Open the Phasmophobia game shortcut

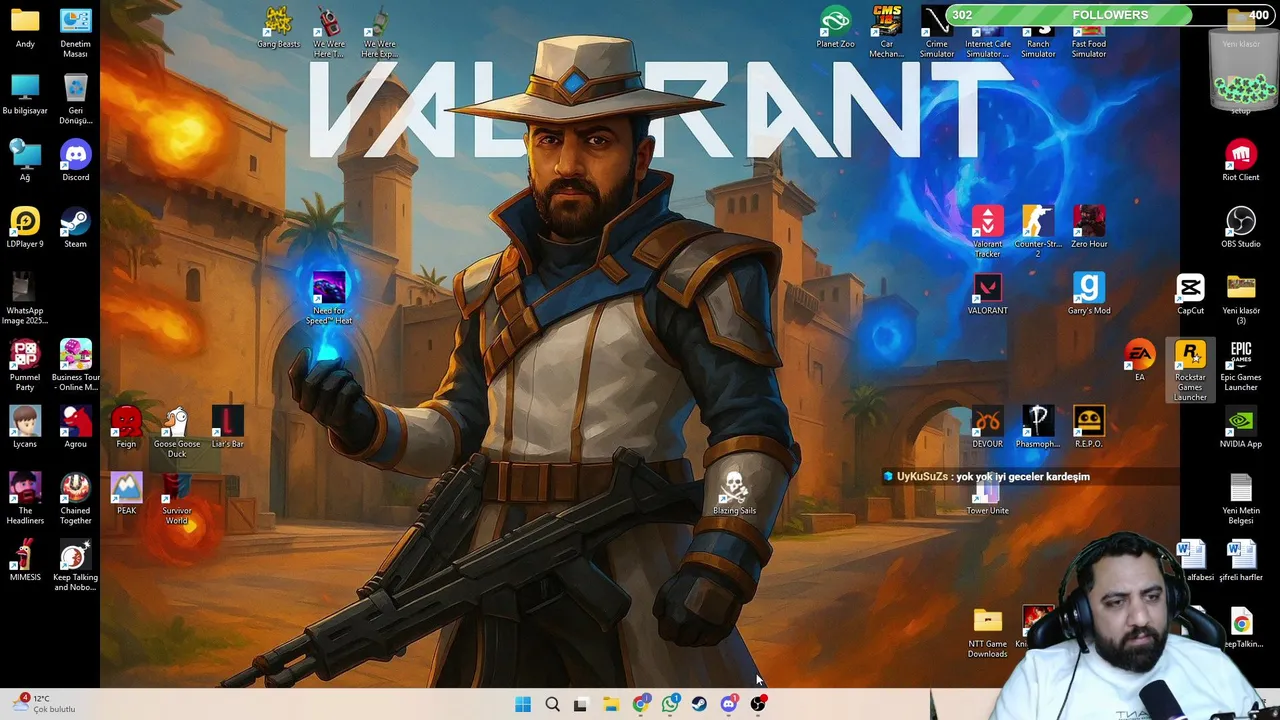pyautogui.click(x=1038, y=428)
